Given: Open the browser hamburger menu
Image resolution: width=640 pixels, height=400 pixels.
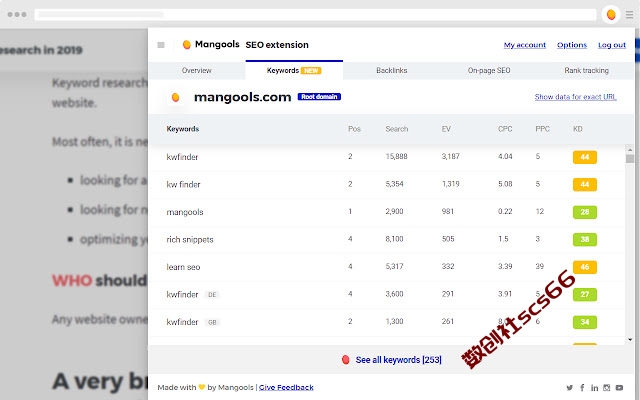Looking at the screenshot, I should tap(630, 15).
